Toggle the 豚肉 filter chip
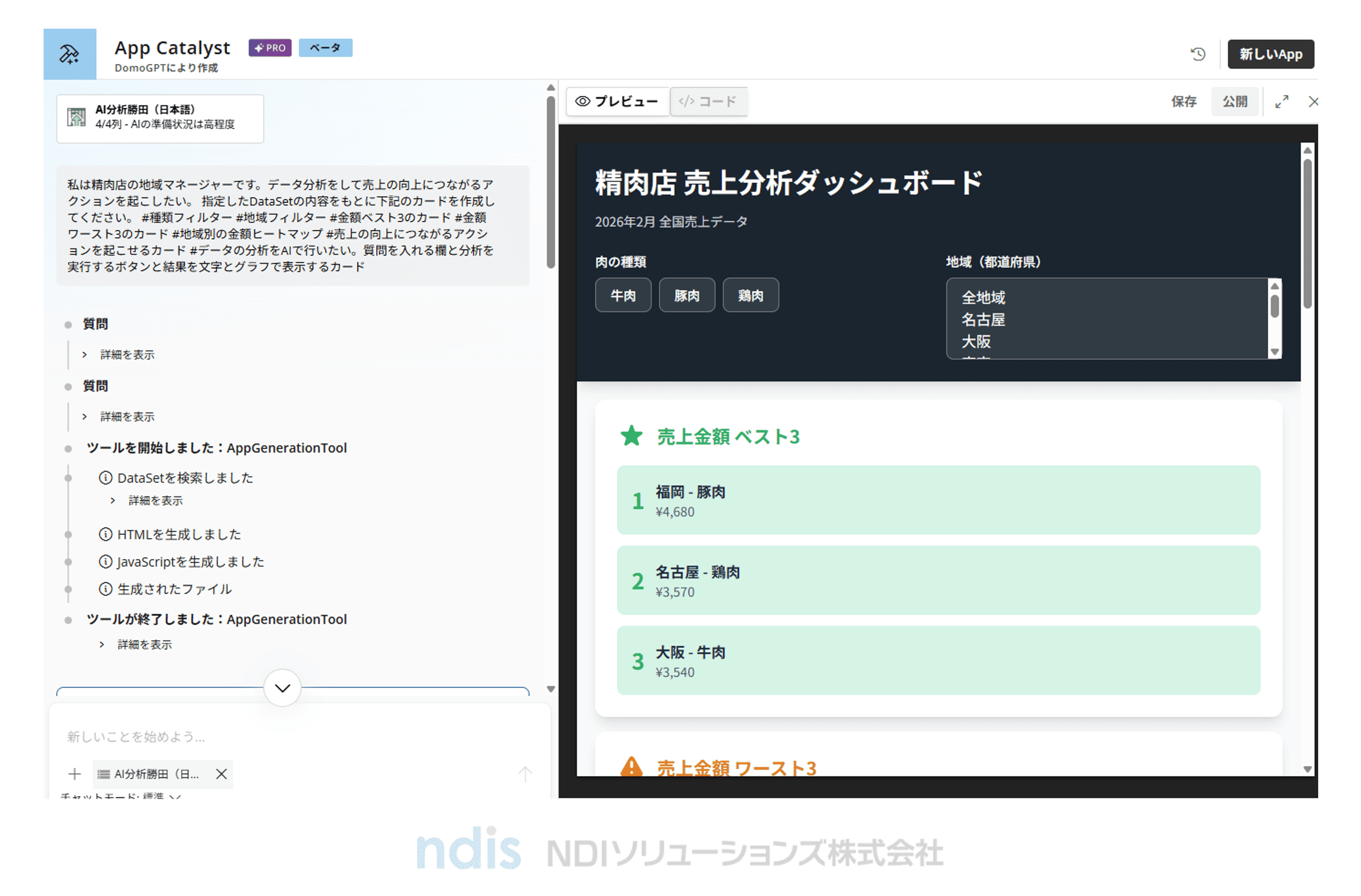 pos(687,295)
